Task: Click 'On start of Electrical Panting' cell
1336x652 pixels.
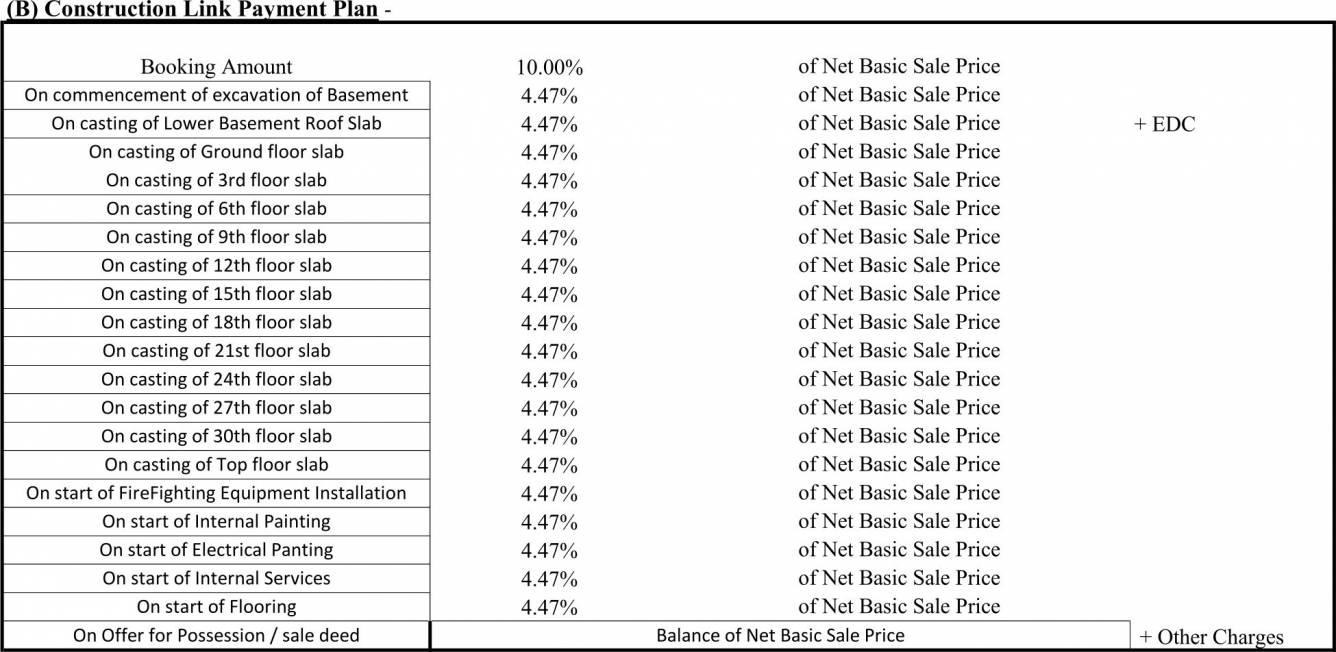Action: pos(216,550)
